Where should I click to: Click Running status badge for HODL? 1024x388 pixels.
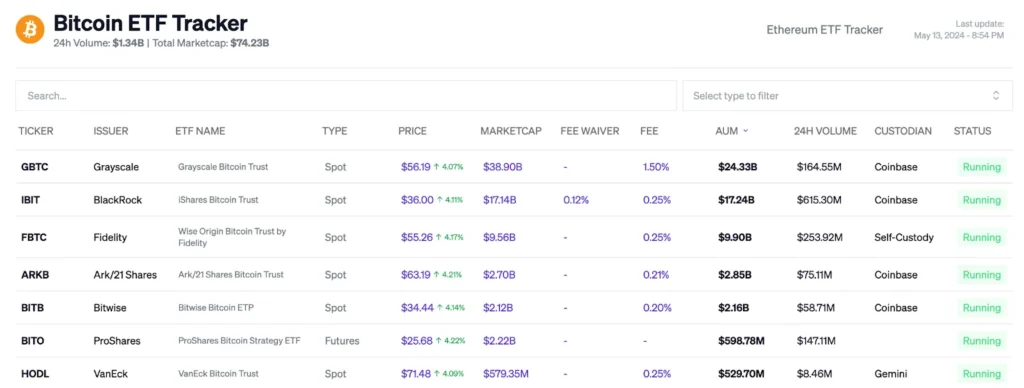point(982,374)
